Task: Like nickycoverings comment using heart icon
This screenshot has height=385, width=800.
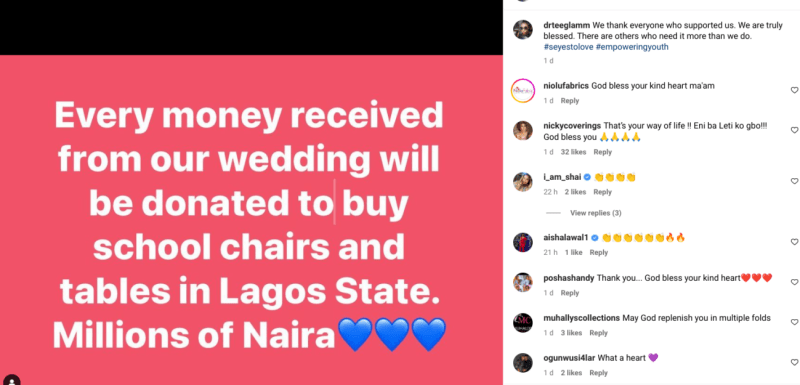Action: 794,131
